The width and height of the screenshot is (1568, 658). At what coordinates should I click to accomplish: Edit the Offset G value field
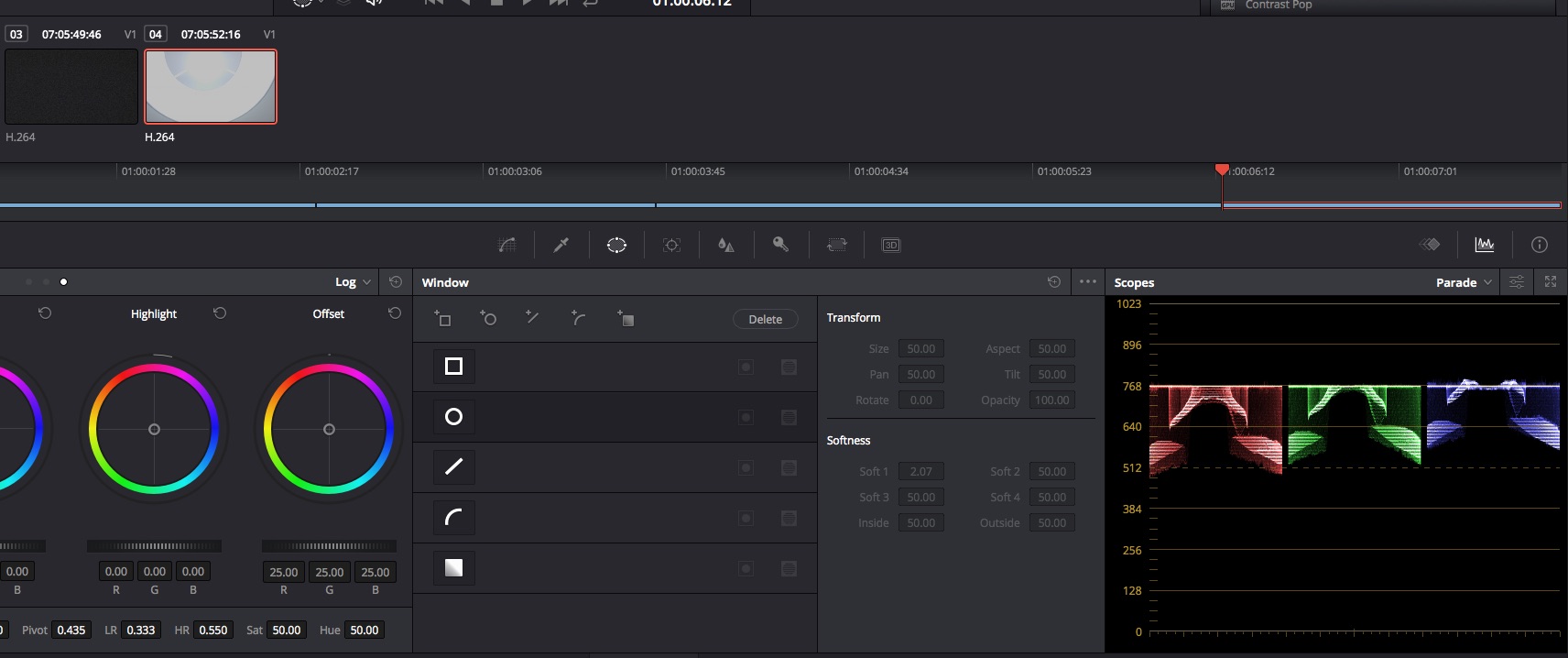330,572
